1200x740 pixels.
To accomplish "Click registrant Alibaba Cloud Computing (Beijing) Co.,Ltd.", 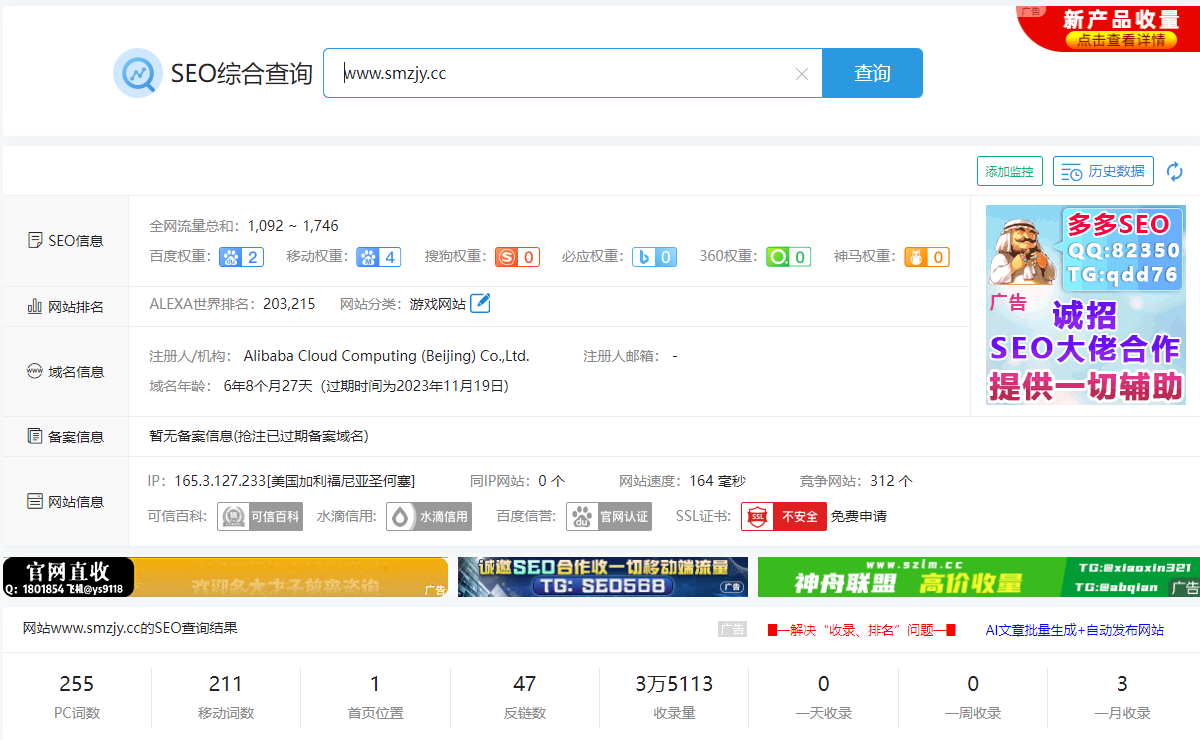I will coord(387,356).
